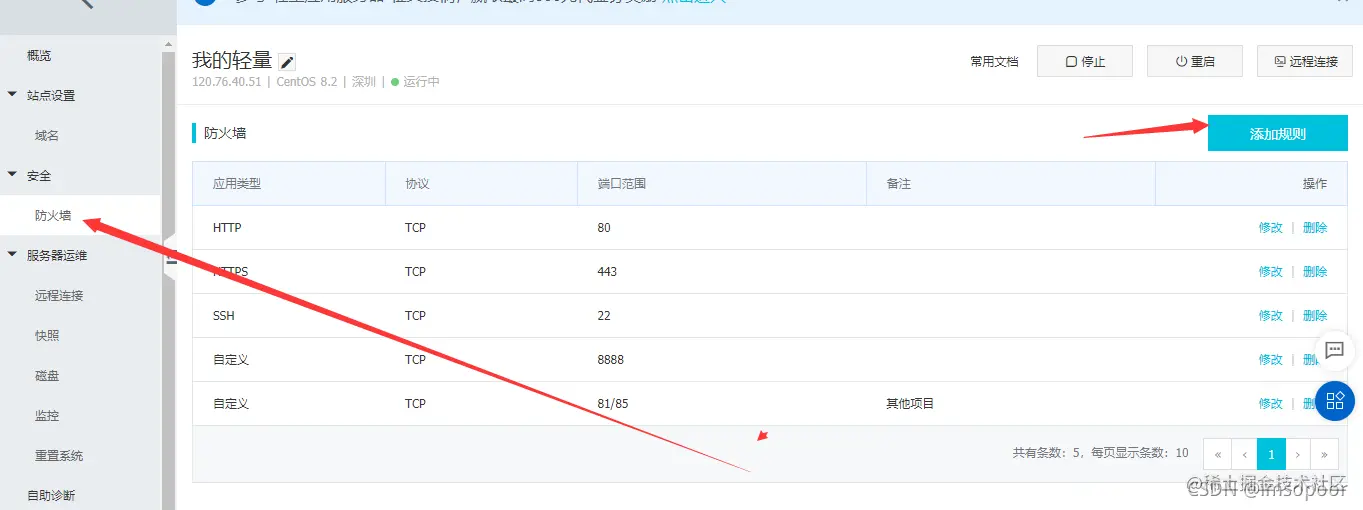Screen dimensions: 1363x510
Task: Open the blue grid apps floating icon
Action: pyautogui.click(x=1334, y=401)
